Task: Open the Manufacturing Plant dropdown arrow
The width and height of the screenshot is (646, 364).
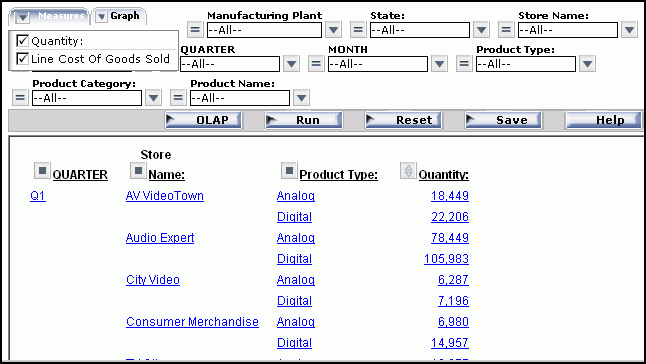Action: pos(333,30)
